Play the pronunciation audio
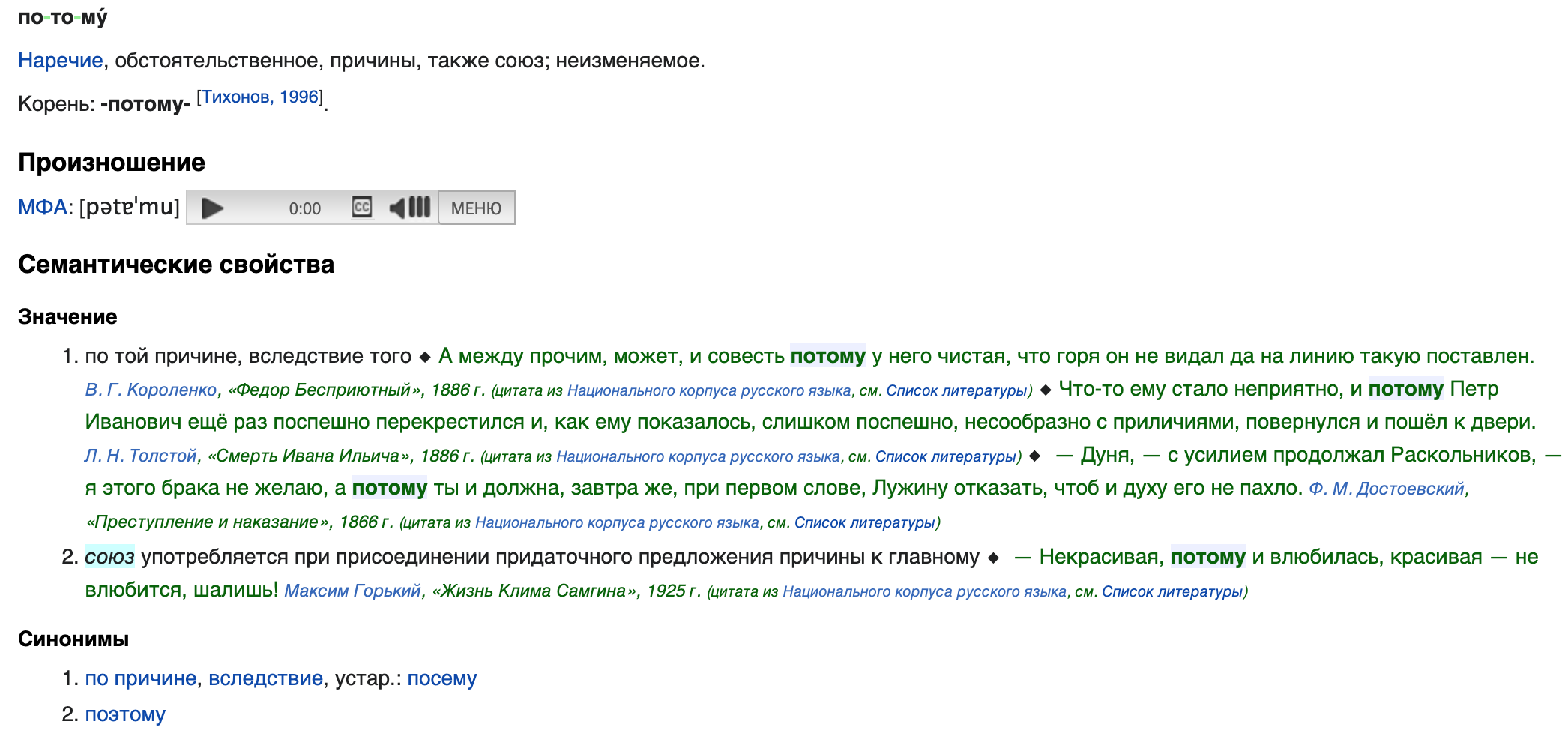 click(x=212, y=208)
